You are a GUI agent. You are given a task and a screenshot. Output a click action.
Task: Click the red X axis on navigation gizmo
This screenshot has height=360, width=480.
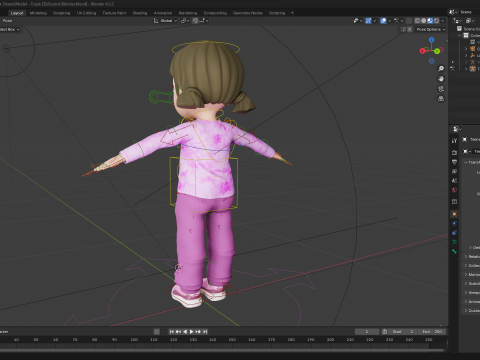pyautogui.click(x=422, y=51)
